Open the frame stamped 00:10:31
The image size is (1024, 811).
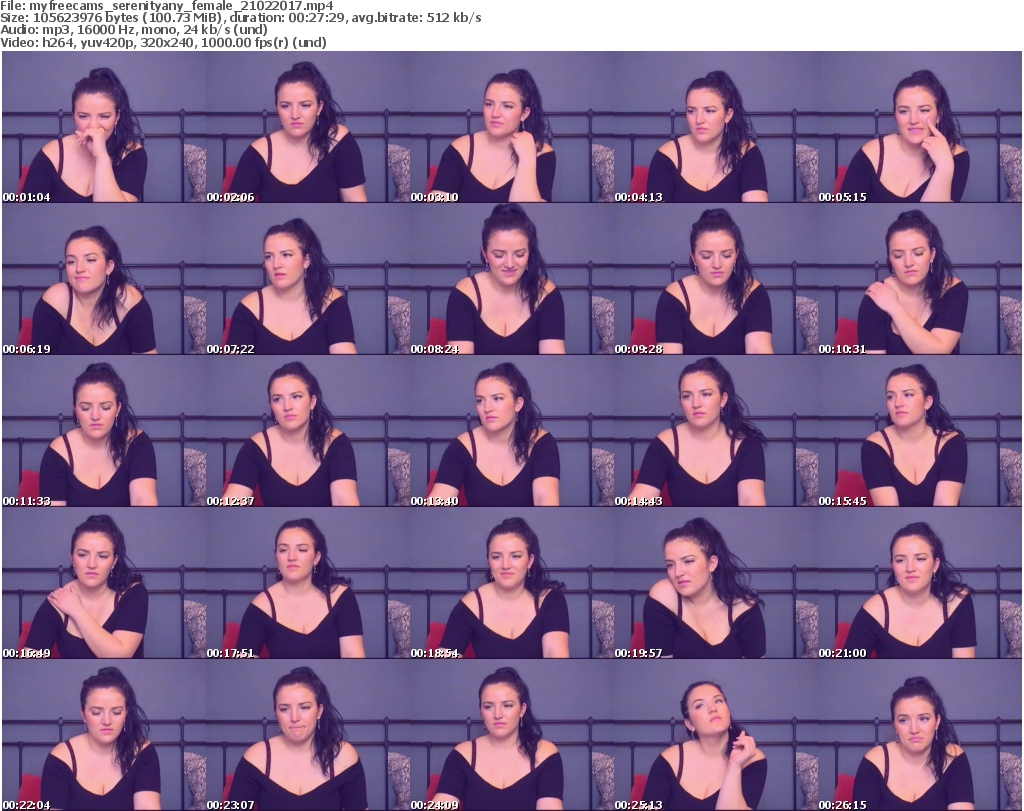click(x=920, y=279)
